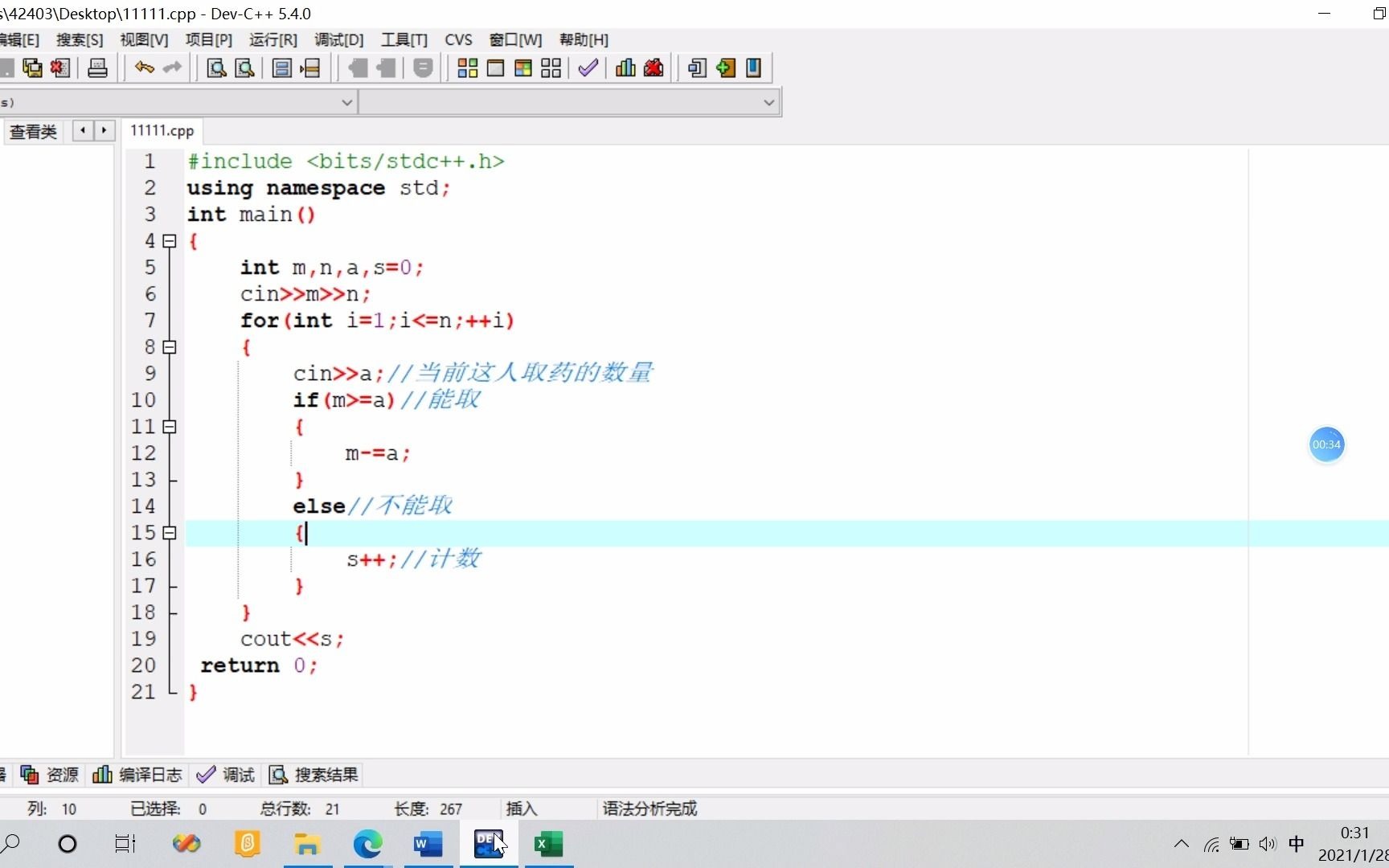The image size is (1389, 868).
Task: Undo the last edit with the undo arrow
Action: click(144, 68)
